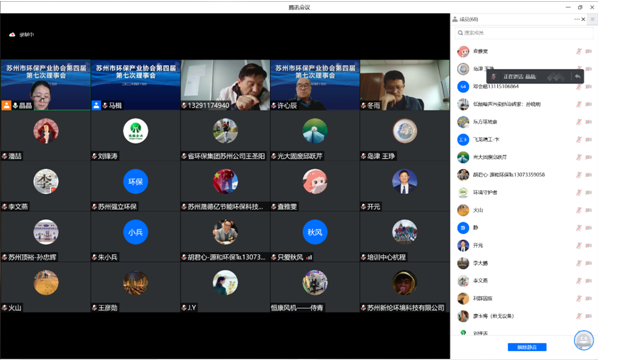This screenshot has width=618, height=360.
Task: Click the blue person badge beside 马楣
Action: [x=97, y=105]
